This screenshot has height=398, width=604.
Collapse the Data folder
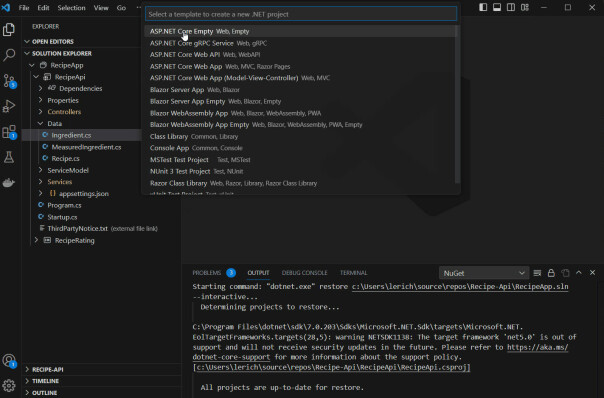[x=40, y=124]
